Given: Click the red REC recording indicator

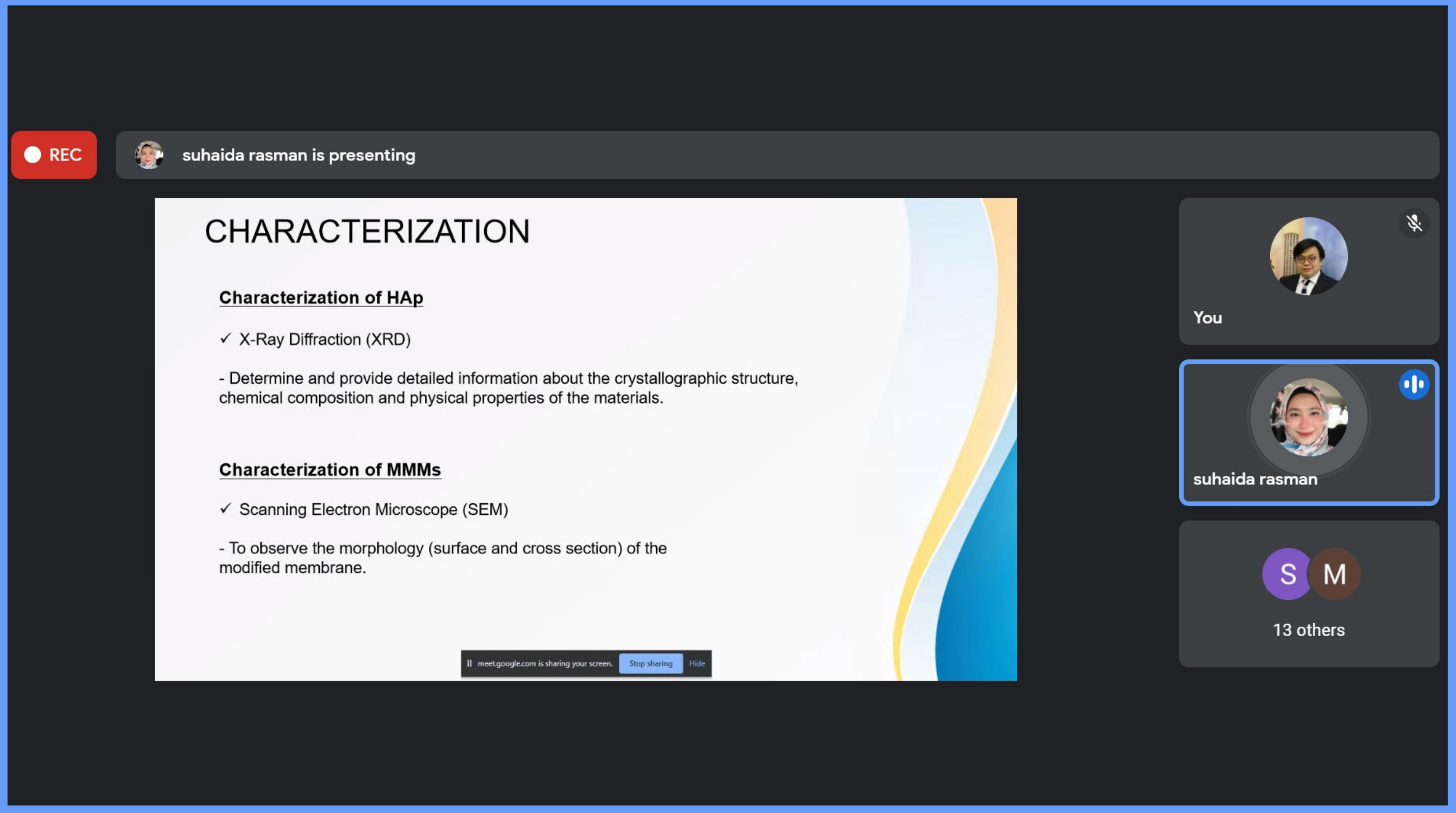Looking at the screenshot, I should (54, 155).
